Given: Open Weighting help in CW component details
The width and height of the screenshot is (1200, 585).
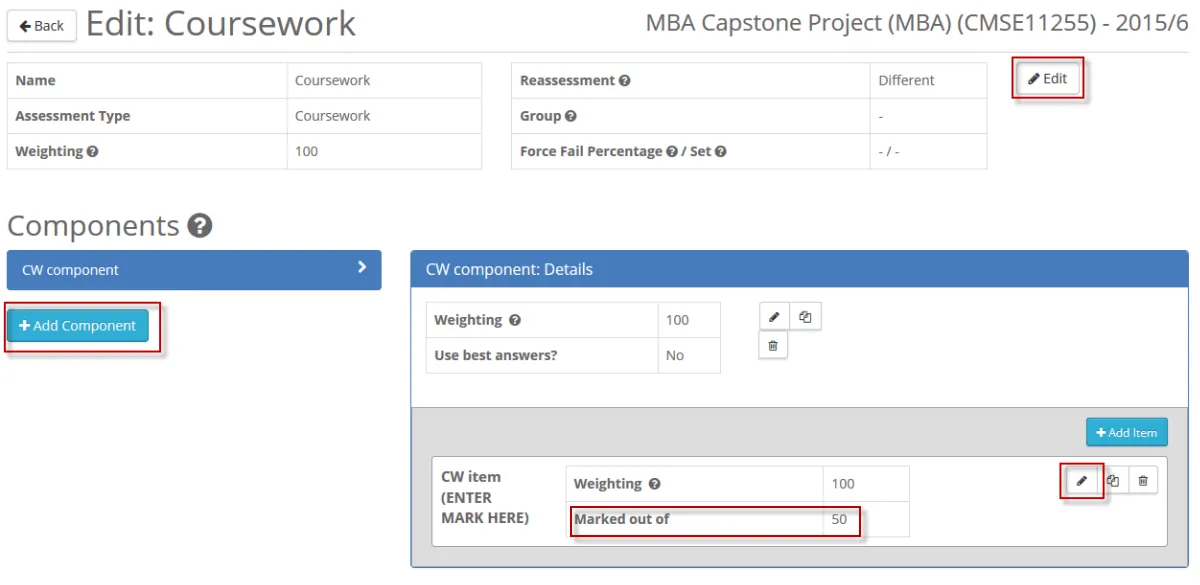Looking at the screenshot, I should click(515, 321).
